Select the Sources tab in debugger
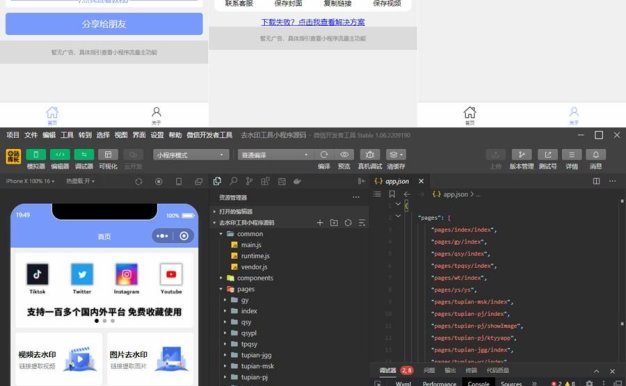 511,384
